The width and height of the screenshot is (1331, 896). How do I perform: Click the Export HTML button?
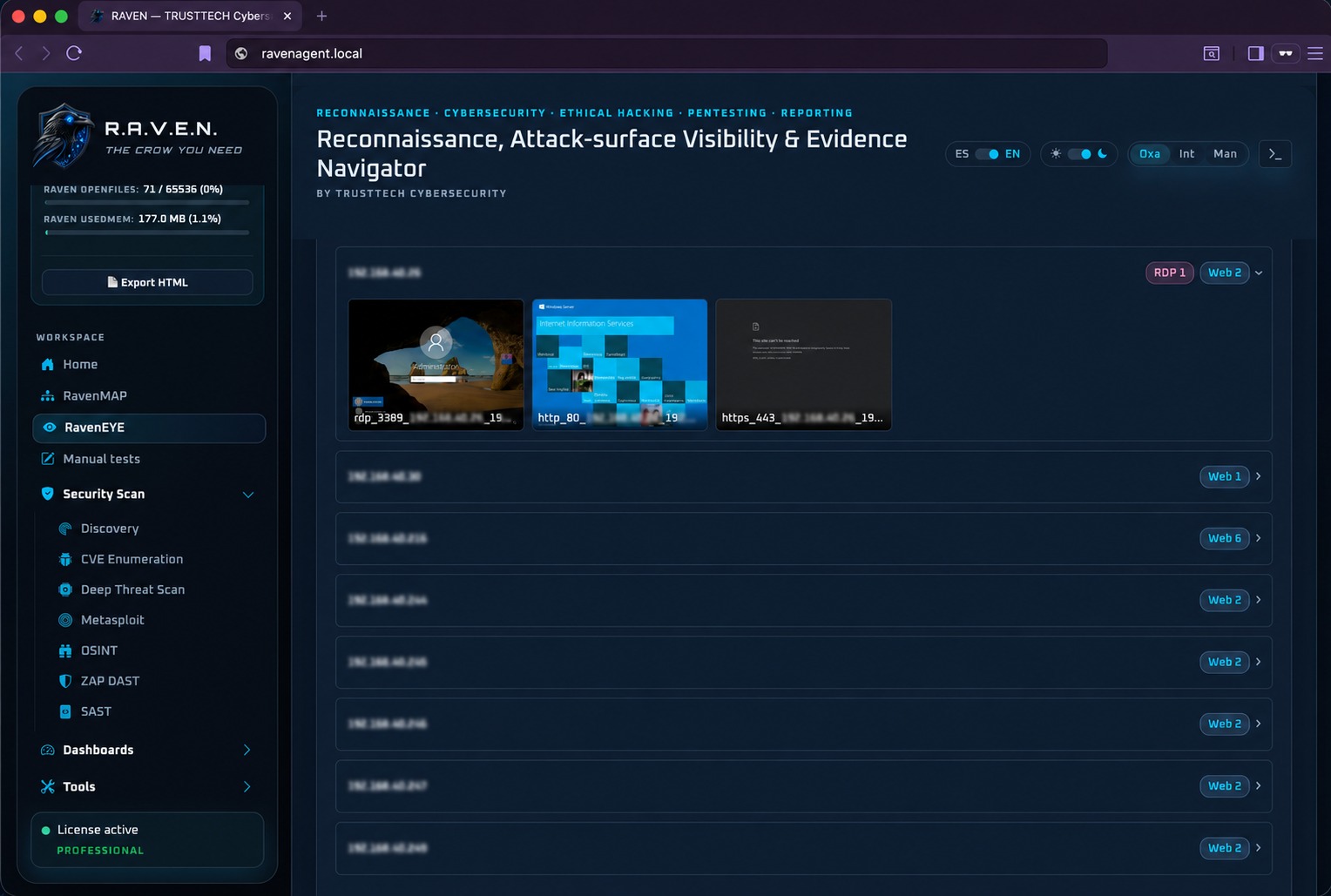[147, 282]
